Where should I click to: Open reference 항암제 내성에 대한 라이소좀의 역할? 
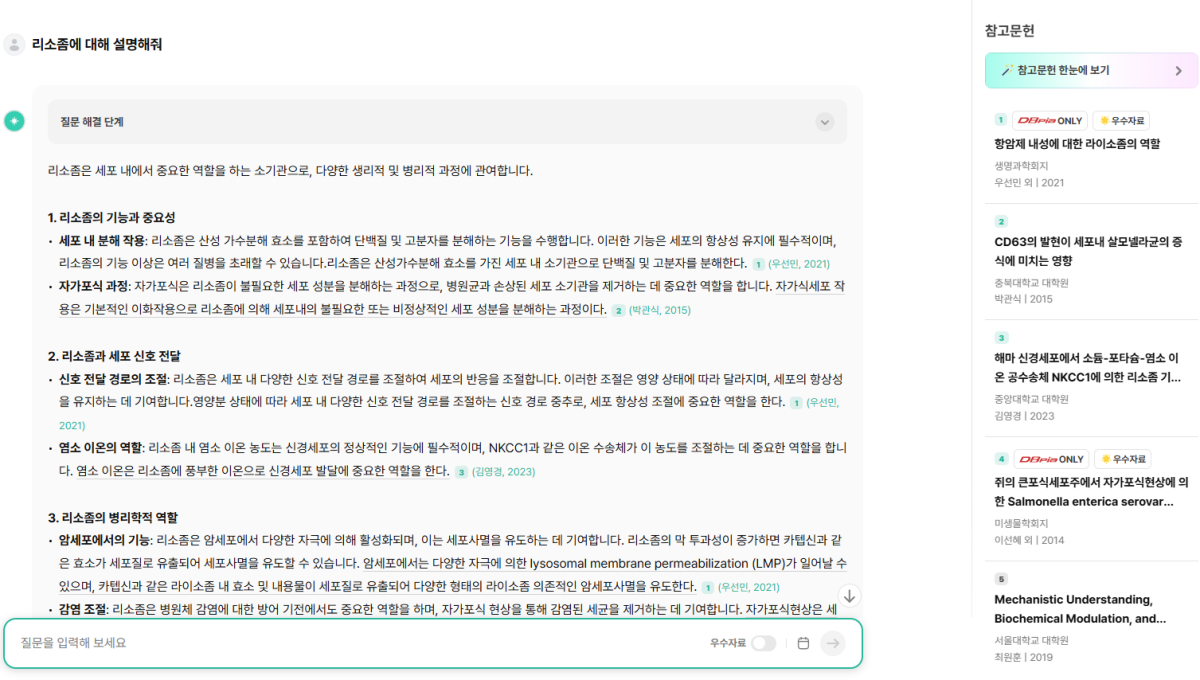tap(1075, 145)
